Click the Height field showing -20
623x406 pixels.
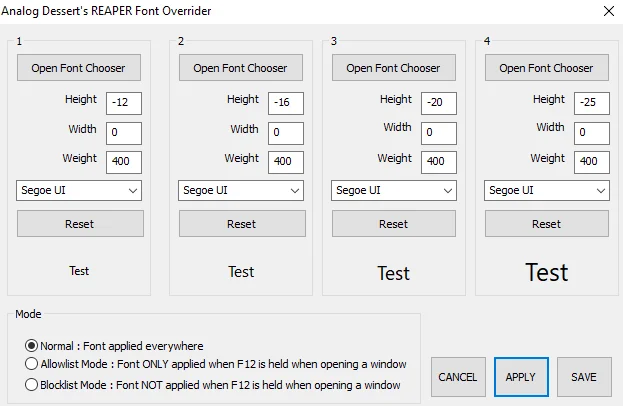tap(439, 103)
